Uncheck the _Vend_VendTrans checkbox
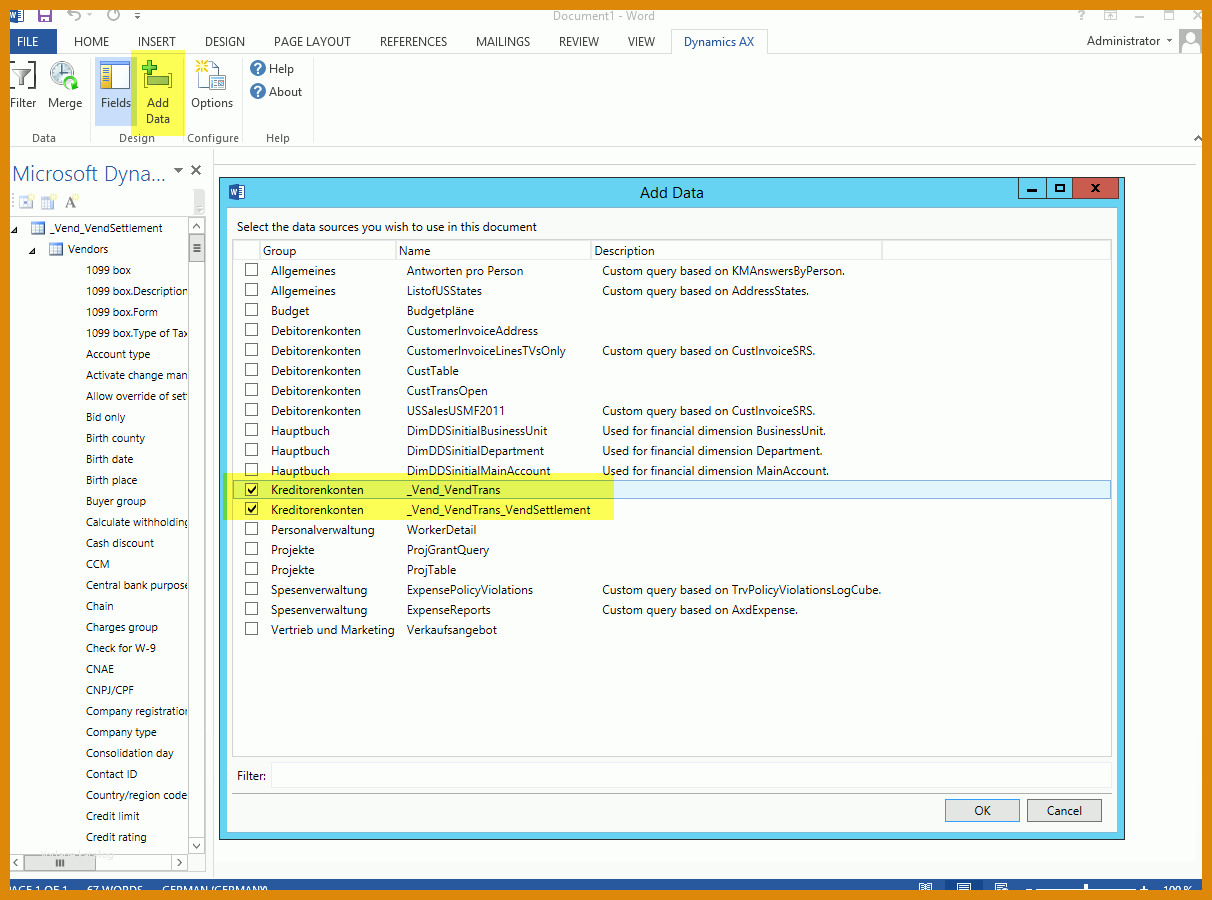This screenshot has width=1212, height=900. pos(252,490)
